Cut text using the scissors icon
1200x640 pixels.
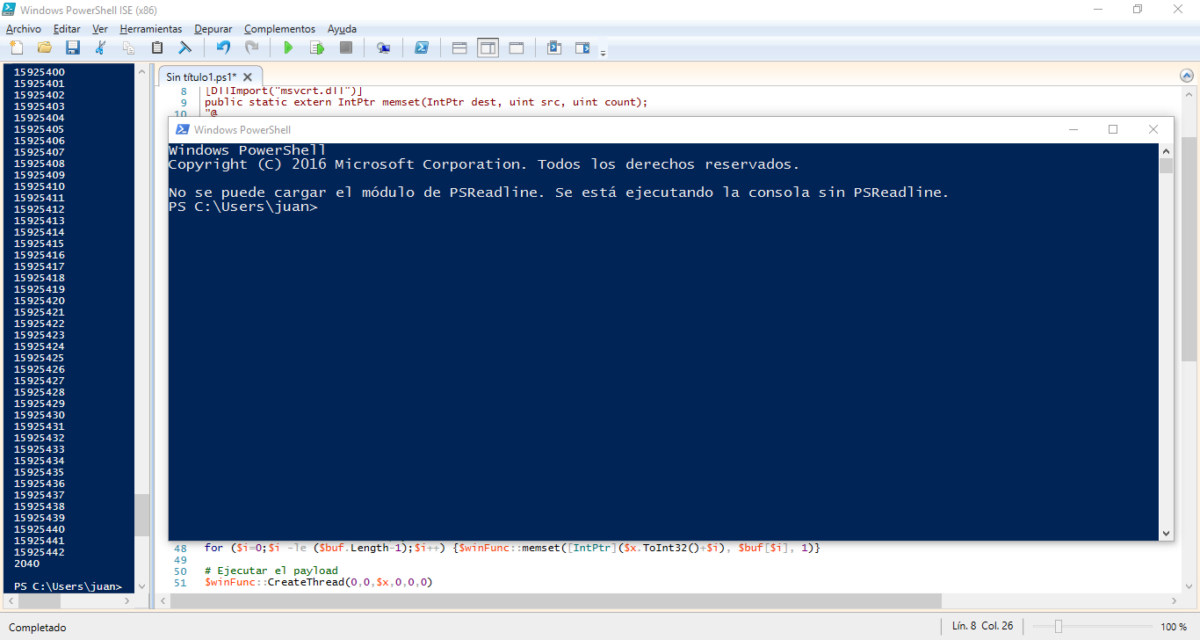tap(99, 47)
